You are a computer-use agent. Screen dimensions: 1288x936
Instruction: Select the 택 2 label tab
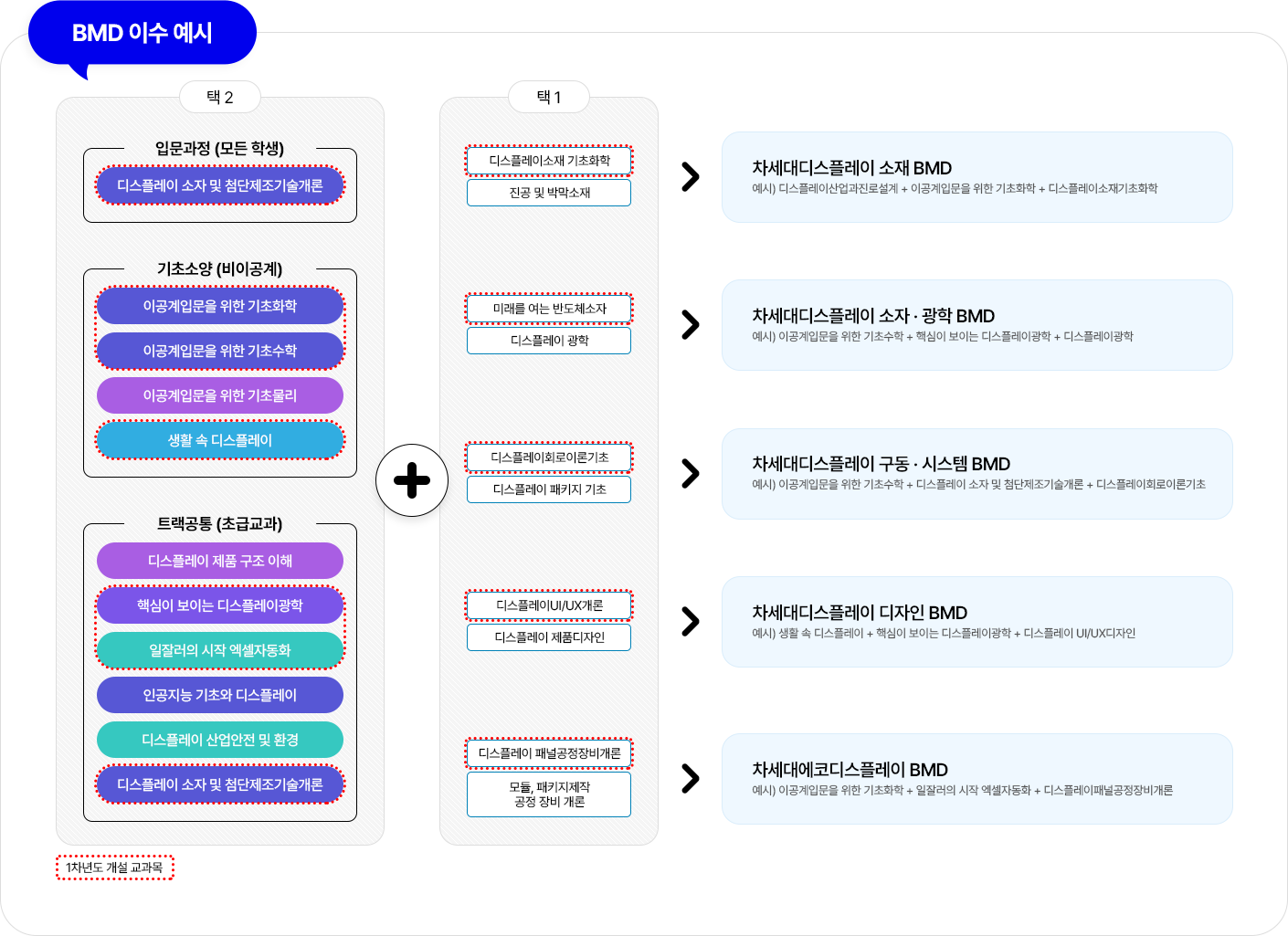[x=220, y=97]
